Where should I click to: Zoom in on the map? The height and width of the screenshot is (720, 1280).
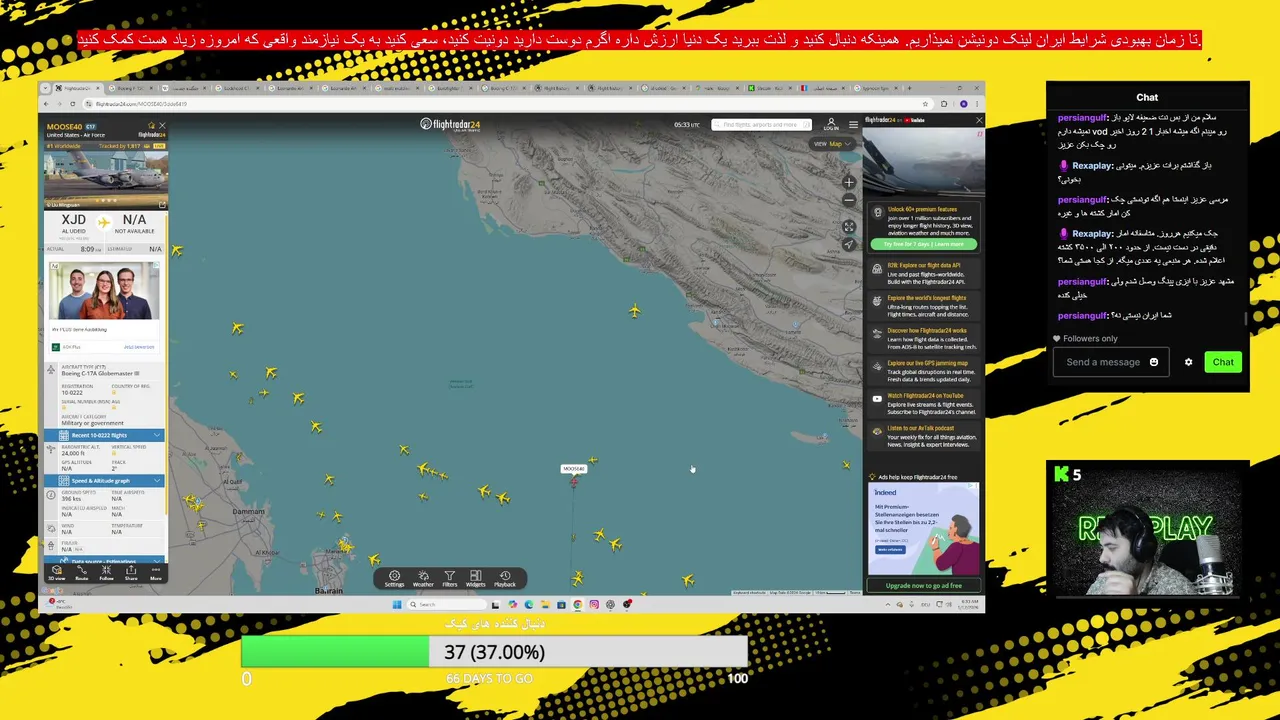[849, 182]
